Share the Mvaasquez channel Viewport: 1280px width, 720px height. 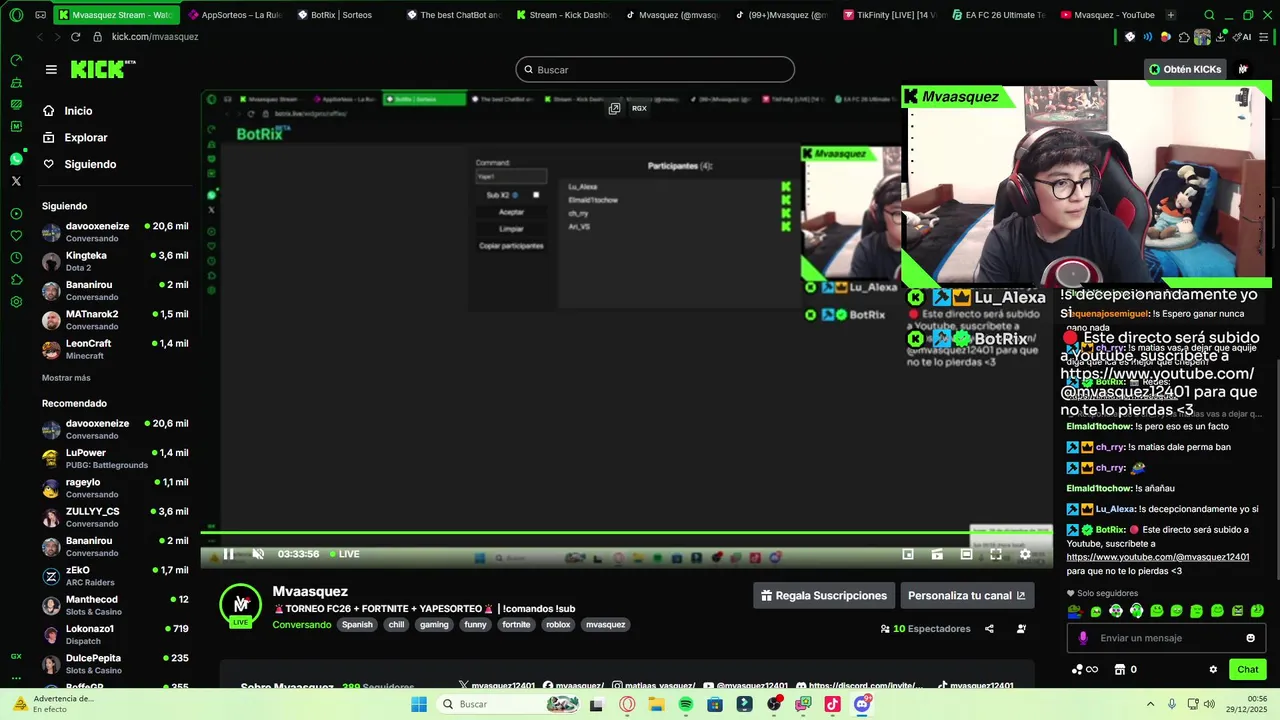click(989, 629)
